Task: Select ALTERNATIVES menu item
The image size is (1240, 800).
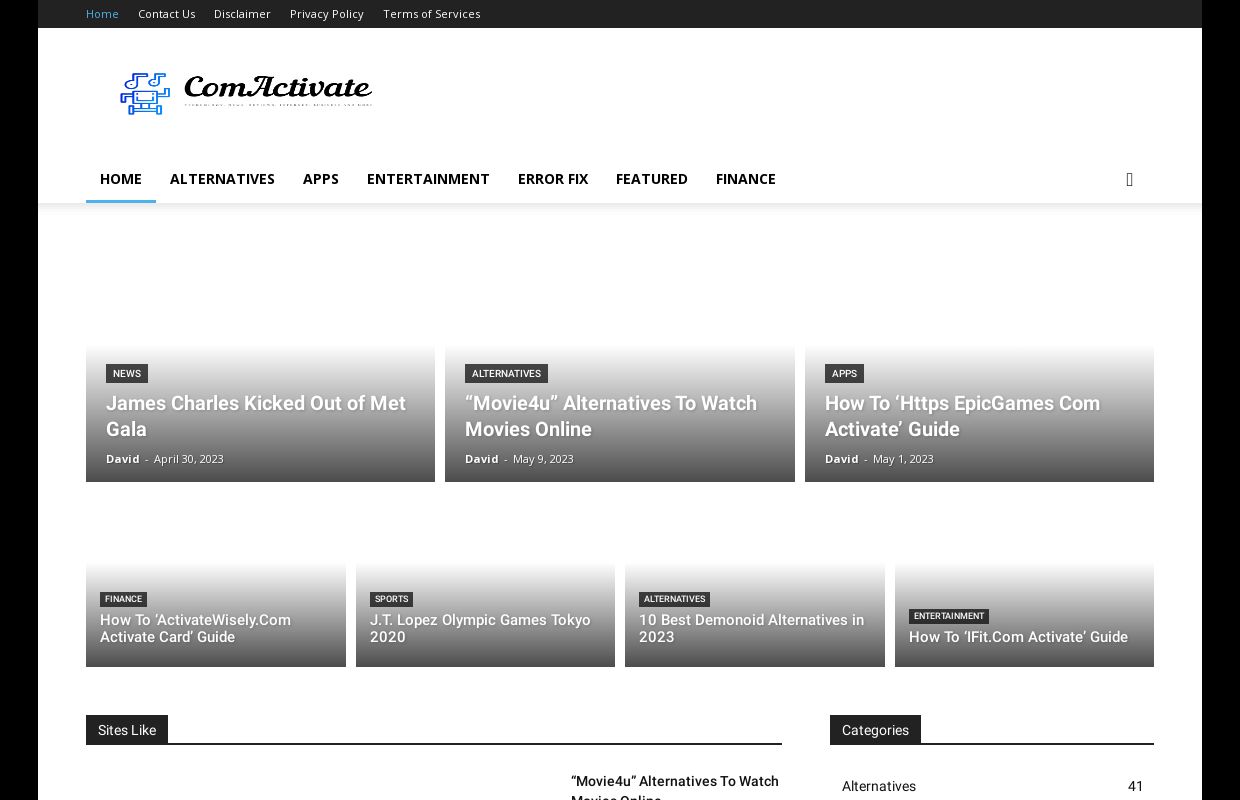Action: click(222, 179)
